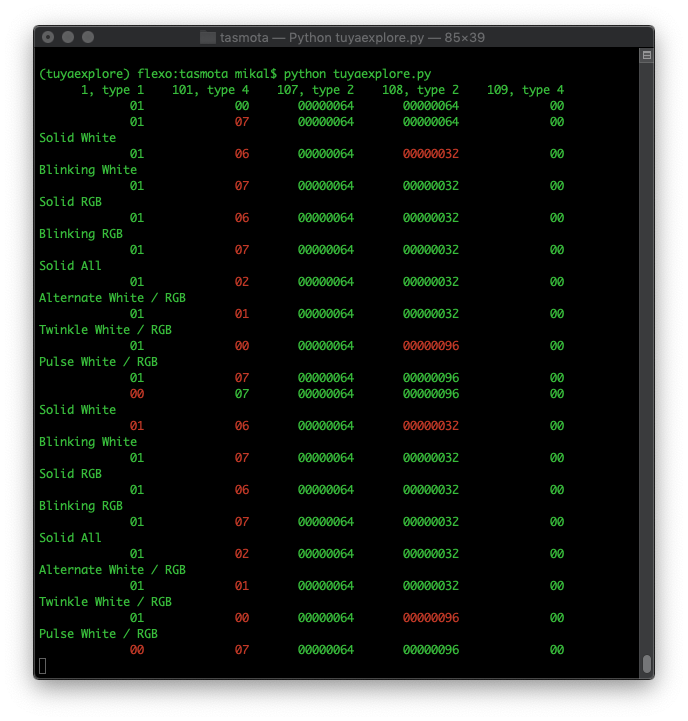Close the Terminal window with the red button
The width and height of the screenshot is (688, 721).
(x=48, y=38)
